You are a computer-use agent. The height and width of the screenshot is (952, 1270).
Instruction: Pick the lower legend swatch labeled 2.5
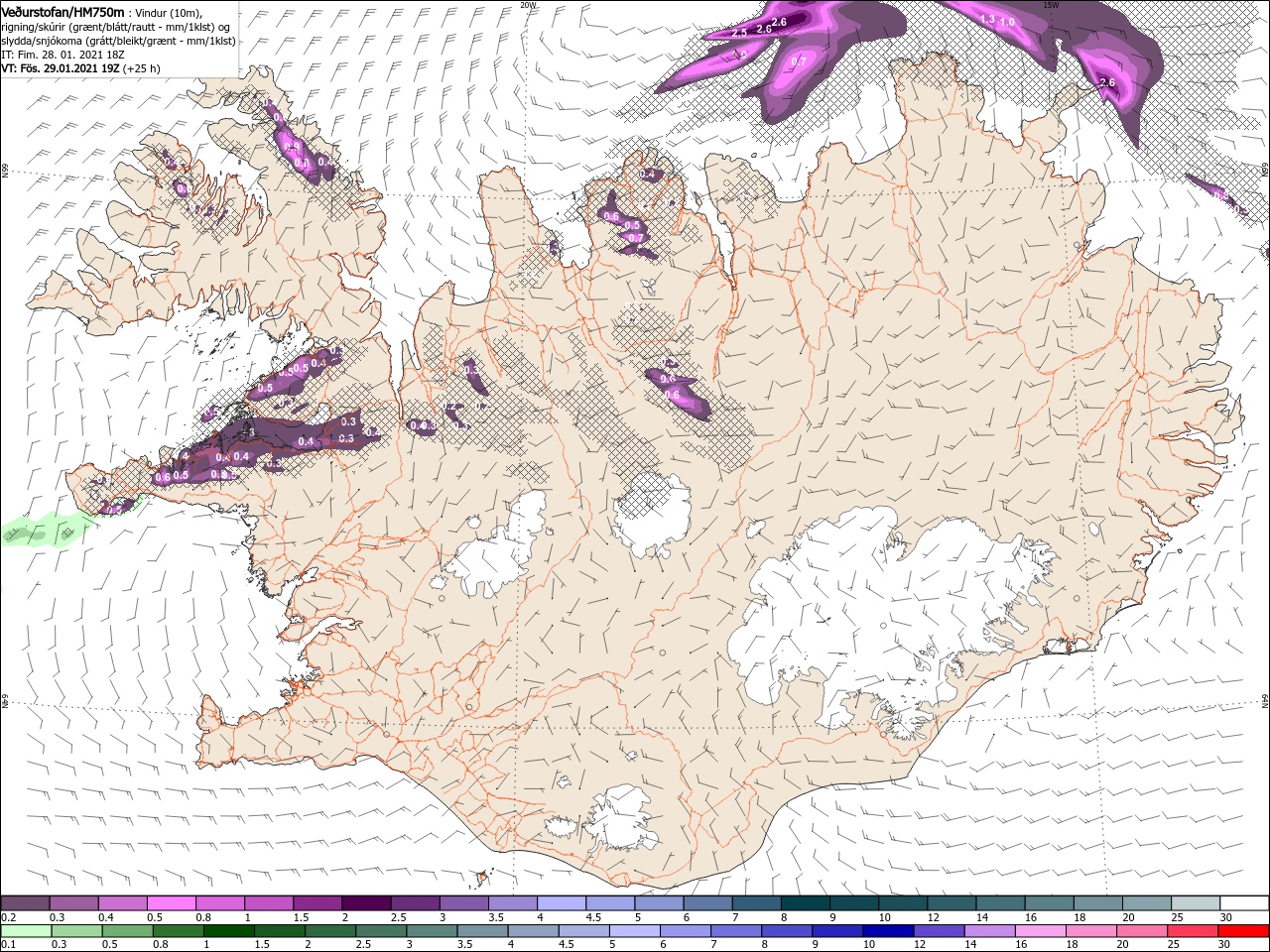coord(381,931)
